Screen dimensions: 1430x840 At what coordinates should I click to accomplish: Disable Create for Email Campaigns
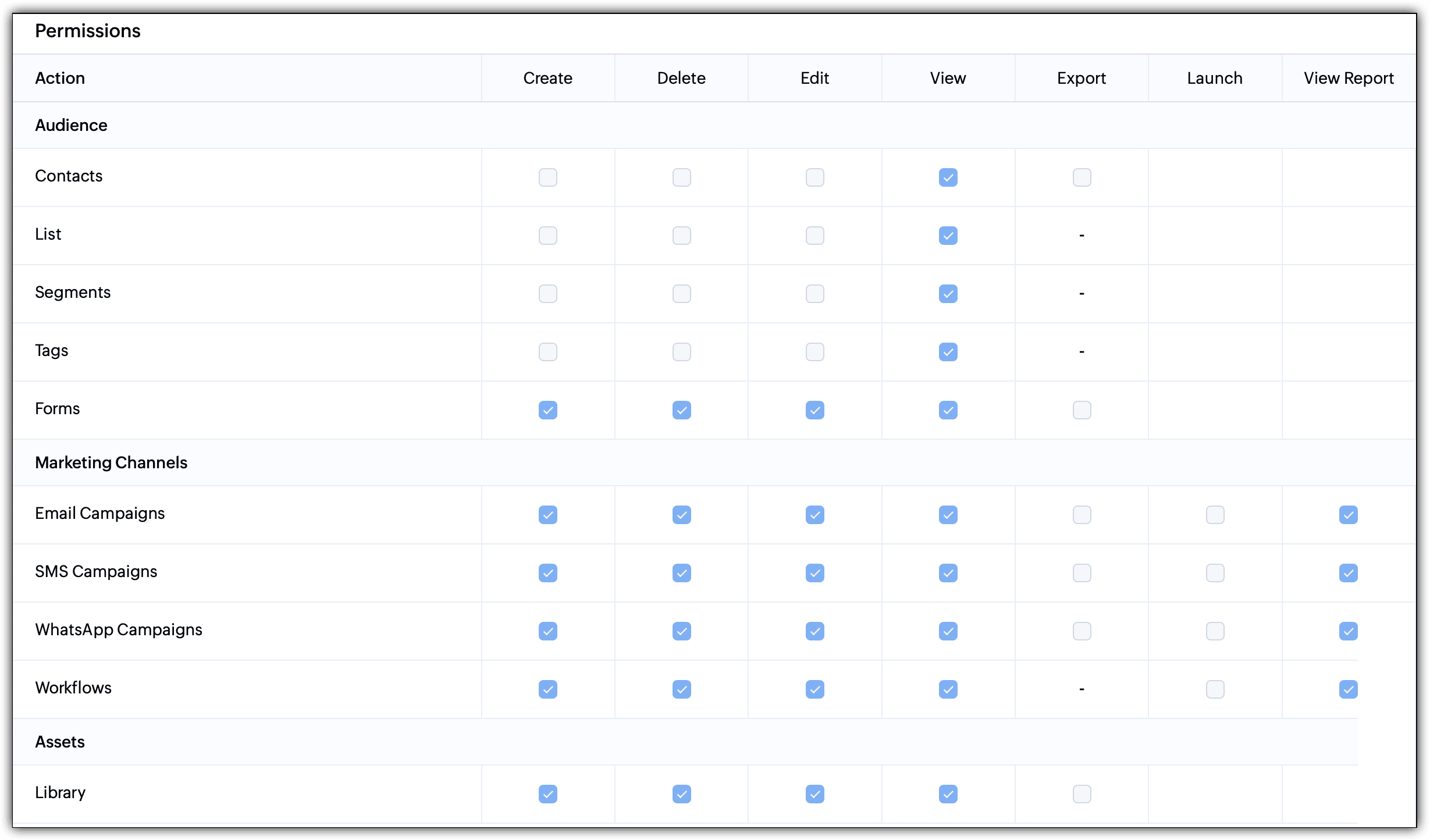[x=547, y=515]
